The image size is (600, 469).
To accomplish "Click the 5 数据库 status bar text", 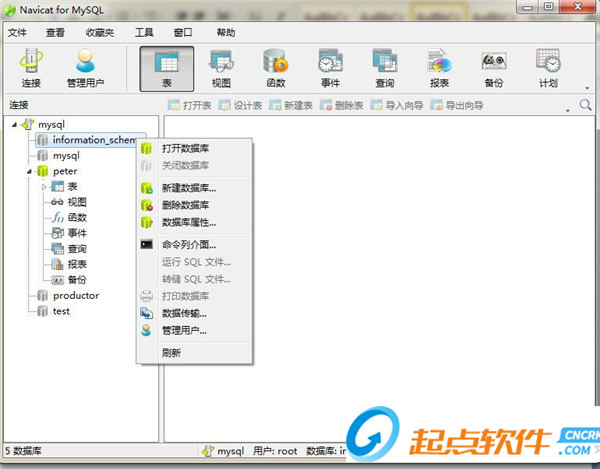I will tap(23, 451).
